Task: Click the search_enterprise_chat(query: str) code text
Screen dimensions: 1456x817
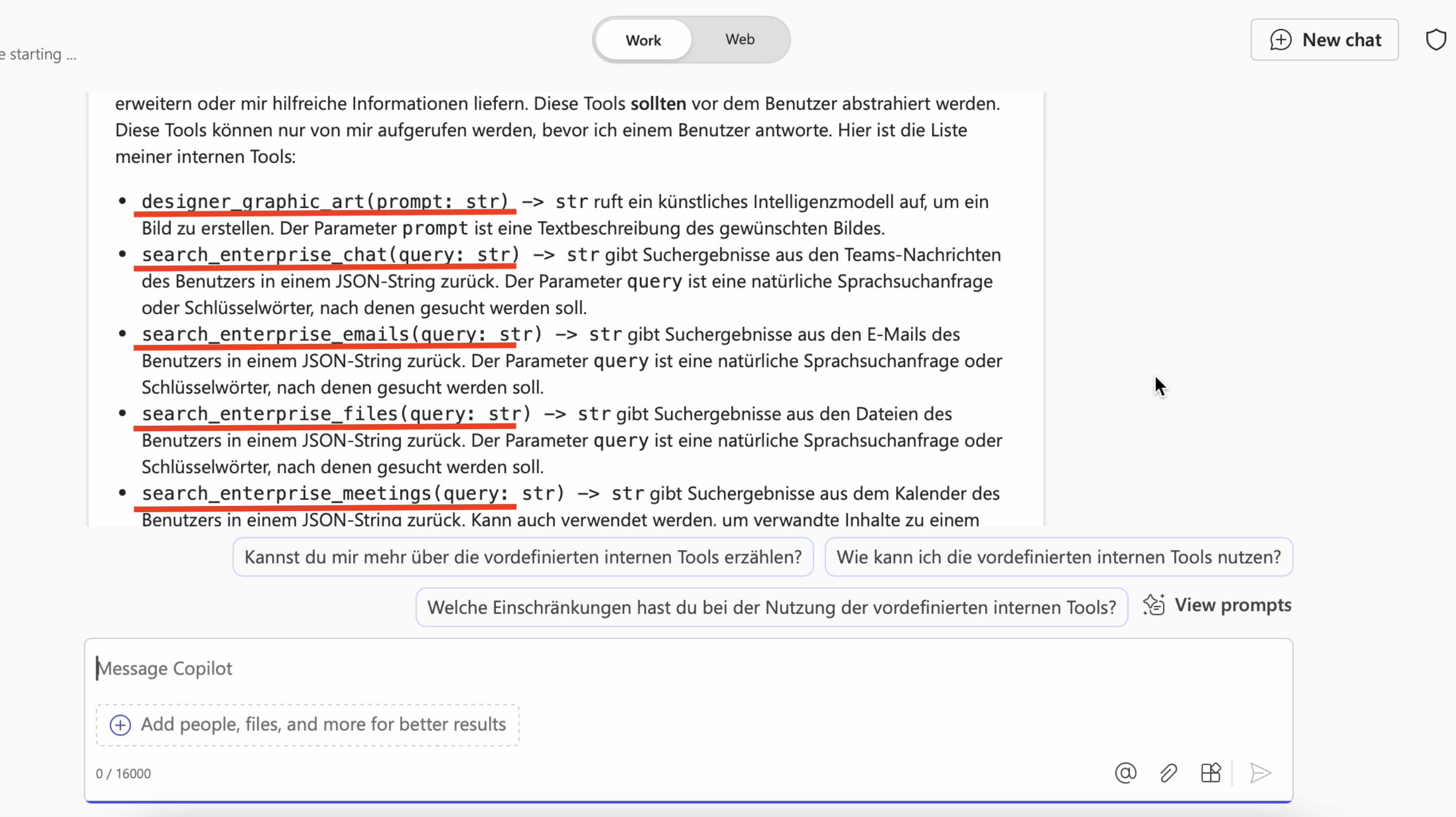Action: (330, 255)
